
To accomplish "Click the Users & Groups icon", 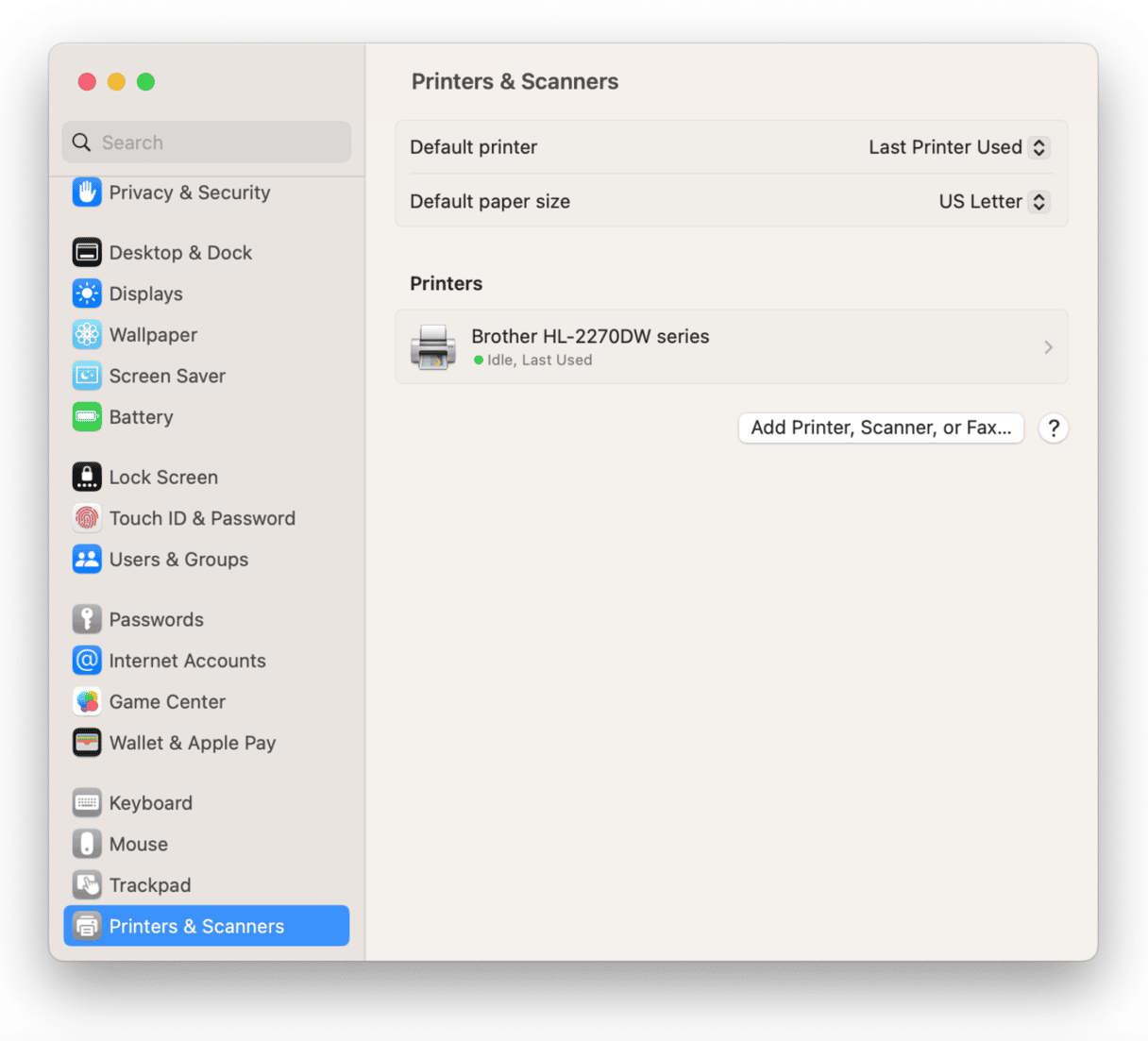I will (x=87, y=560).
